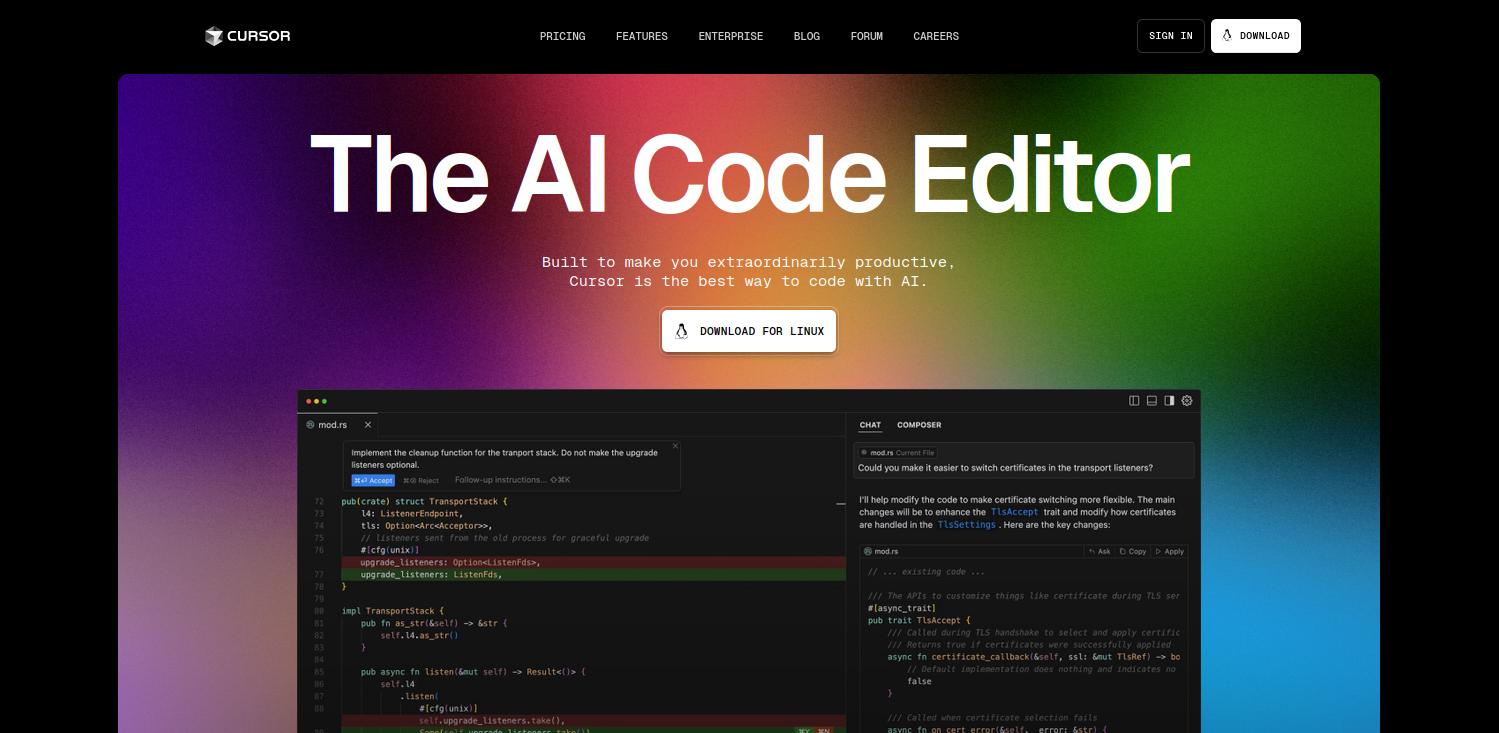The height and width of the screenshot is (733, 1499).
Task: Click the removed line 'upgrade_listeners: Option<ListenFds>,'
Action: pyautogui.click(x=450, y=562)
